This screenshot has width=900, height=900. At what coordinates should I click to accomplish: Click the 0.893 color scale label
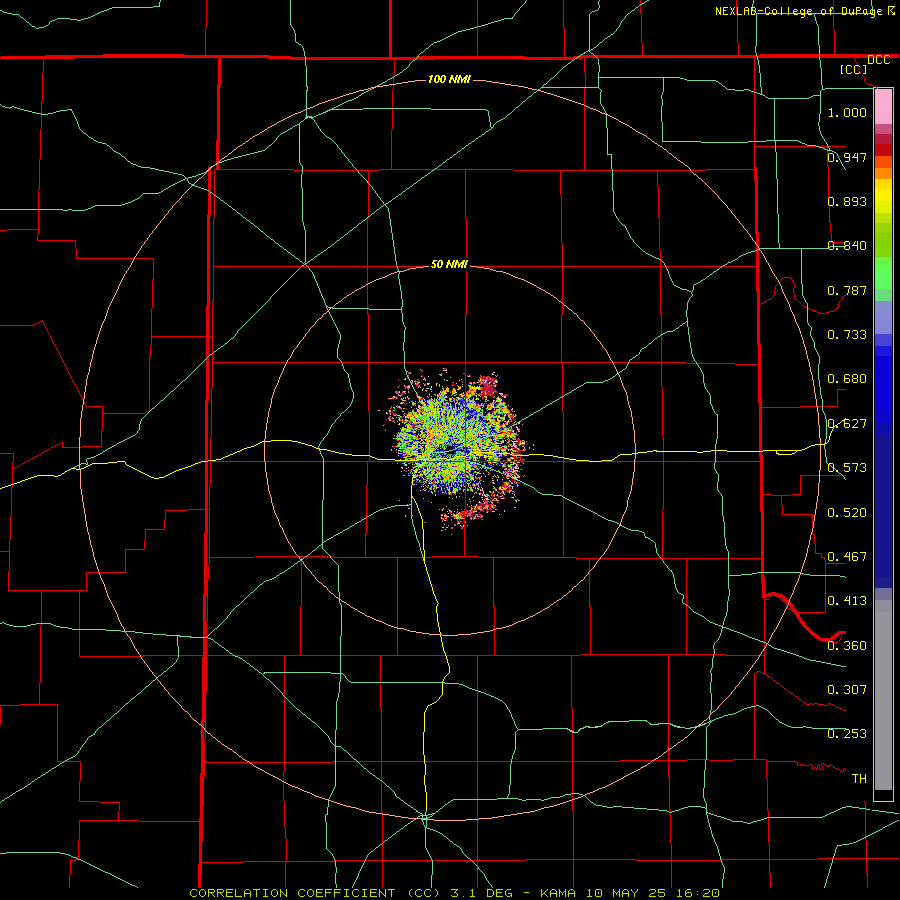[x=847, y=201]
